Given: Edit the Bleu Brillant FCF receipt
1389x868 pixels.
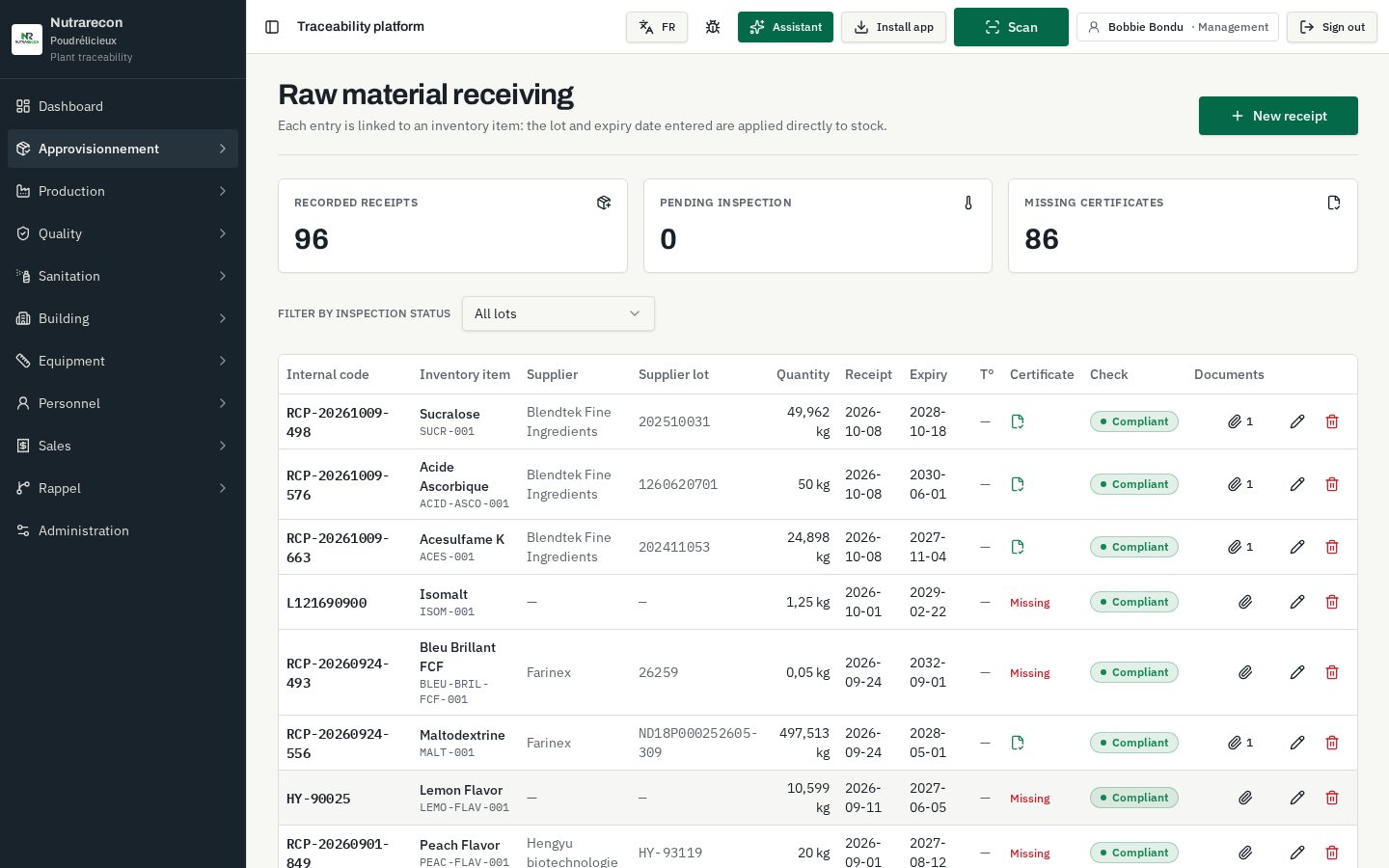Looking at the screenshot, I should [x=1297, y=672].
